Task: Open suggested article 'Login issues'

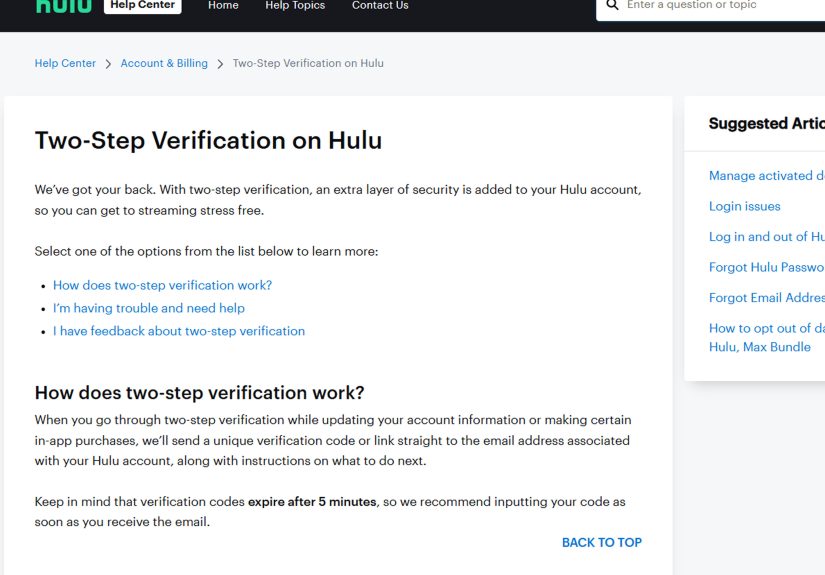Action: click(x=744, y=206)
